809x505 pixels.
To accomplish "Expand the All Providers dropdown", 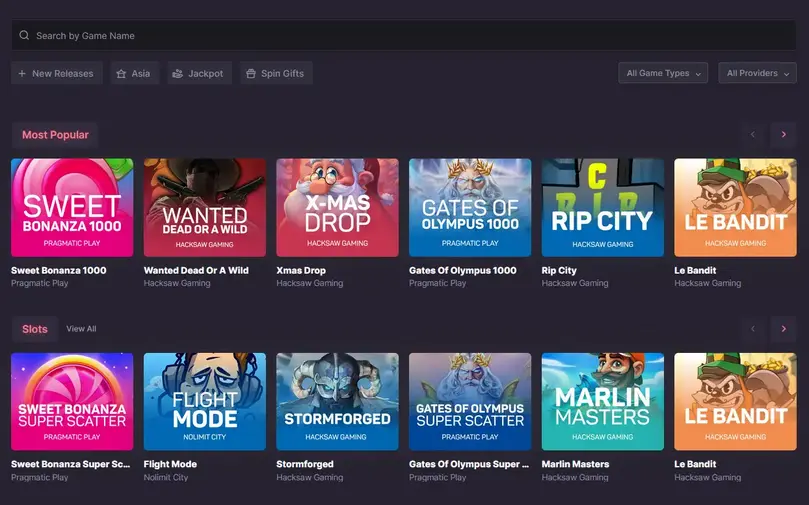I will tap(757, 73).
